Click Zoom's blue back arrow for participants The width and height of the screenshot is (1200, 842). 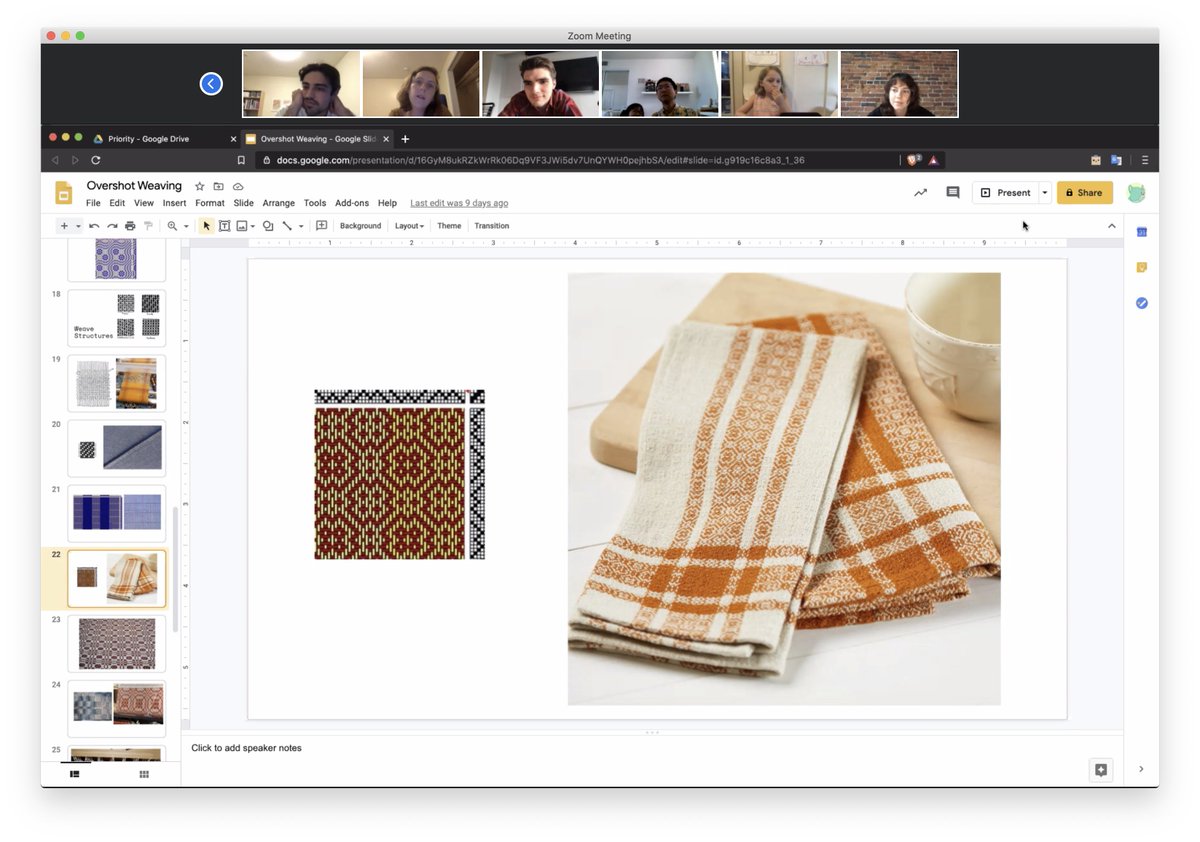[x=211, y=84]
